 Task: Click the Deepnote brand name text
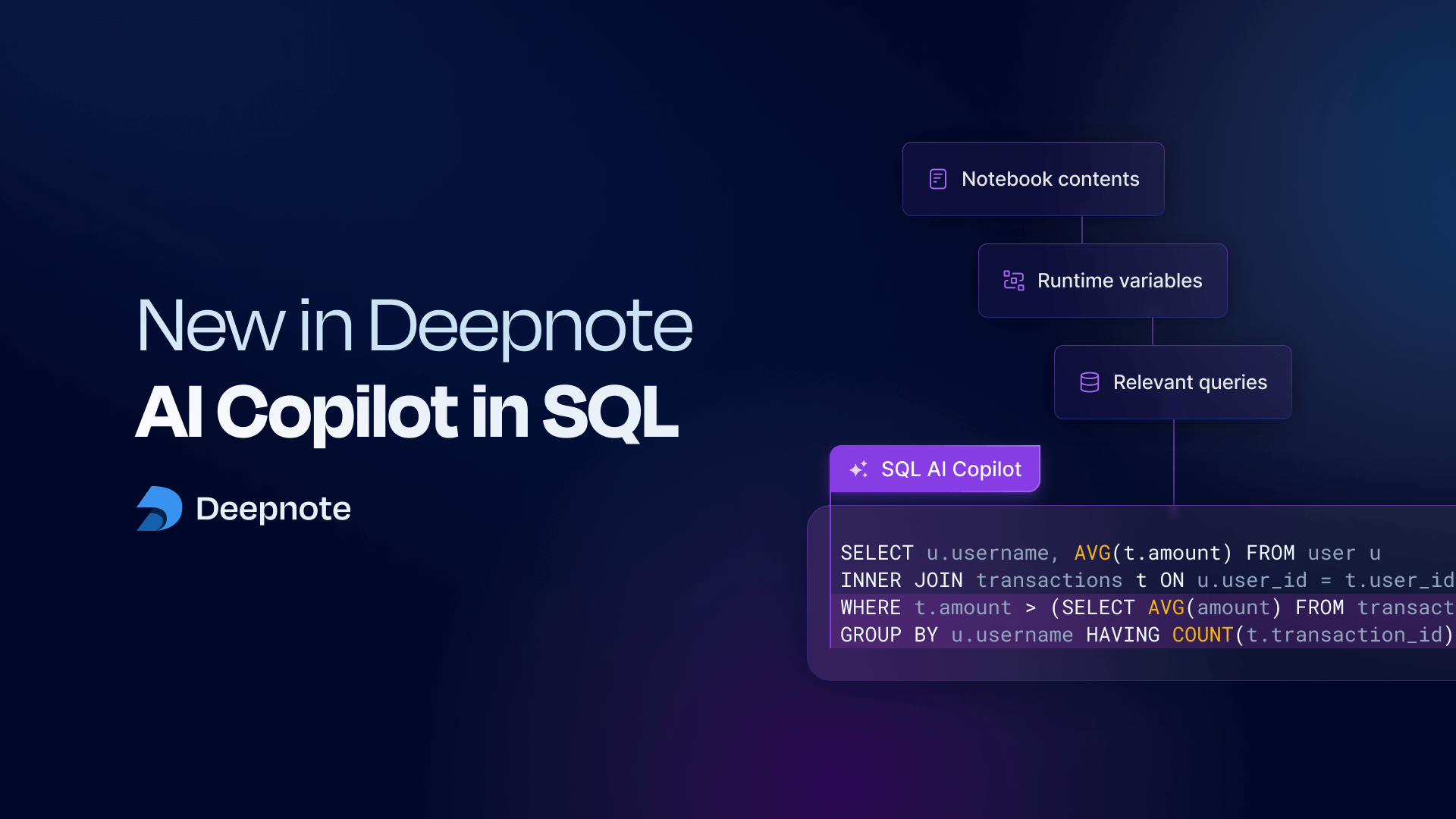[x=273, y=509]
